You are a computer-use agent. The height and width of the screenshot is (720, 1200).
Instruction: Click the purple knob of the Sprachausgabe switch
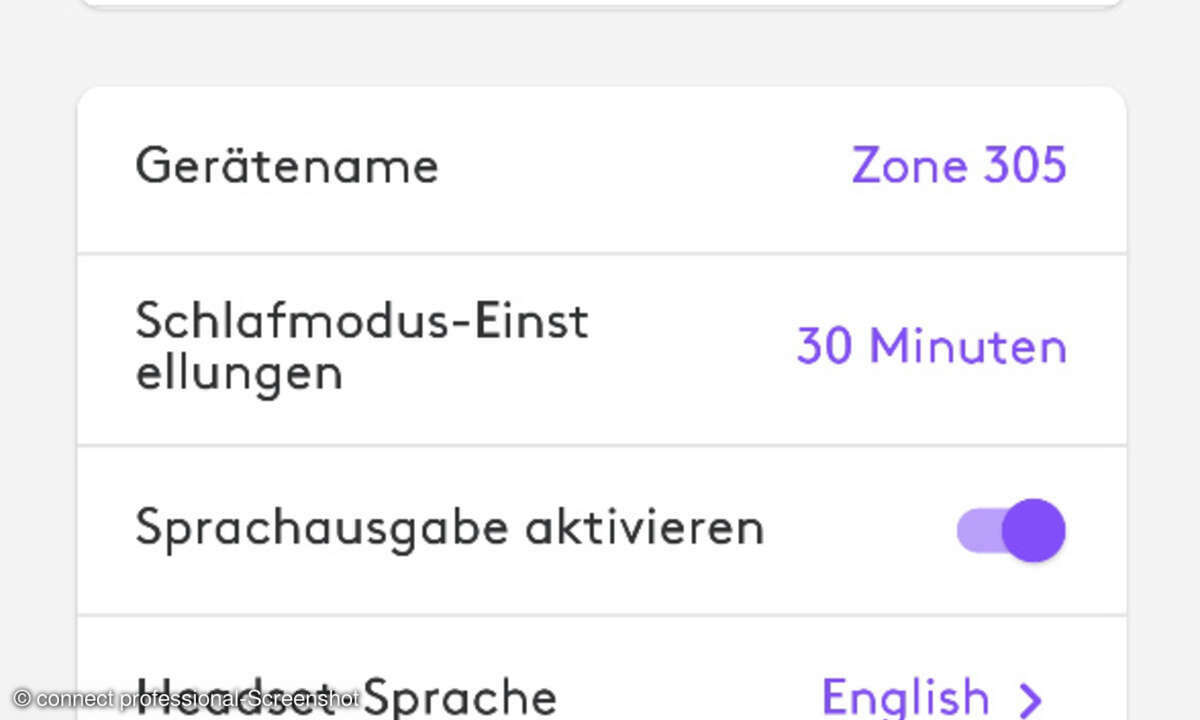(x=1034, y=530)
